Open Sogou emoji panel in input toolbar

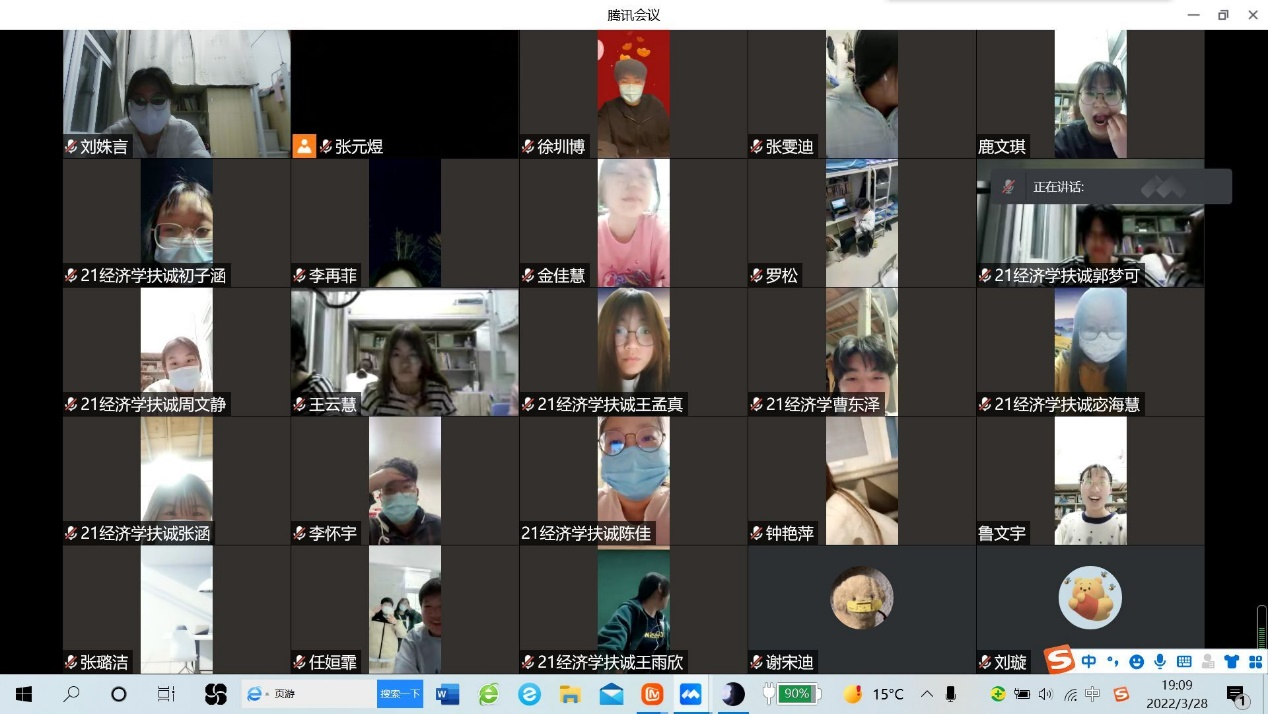(1136, 661)
